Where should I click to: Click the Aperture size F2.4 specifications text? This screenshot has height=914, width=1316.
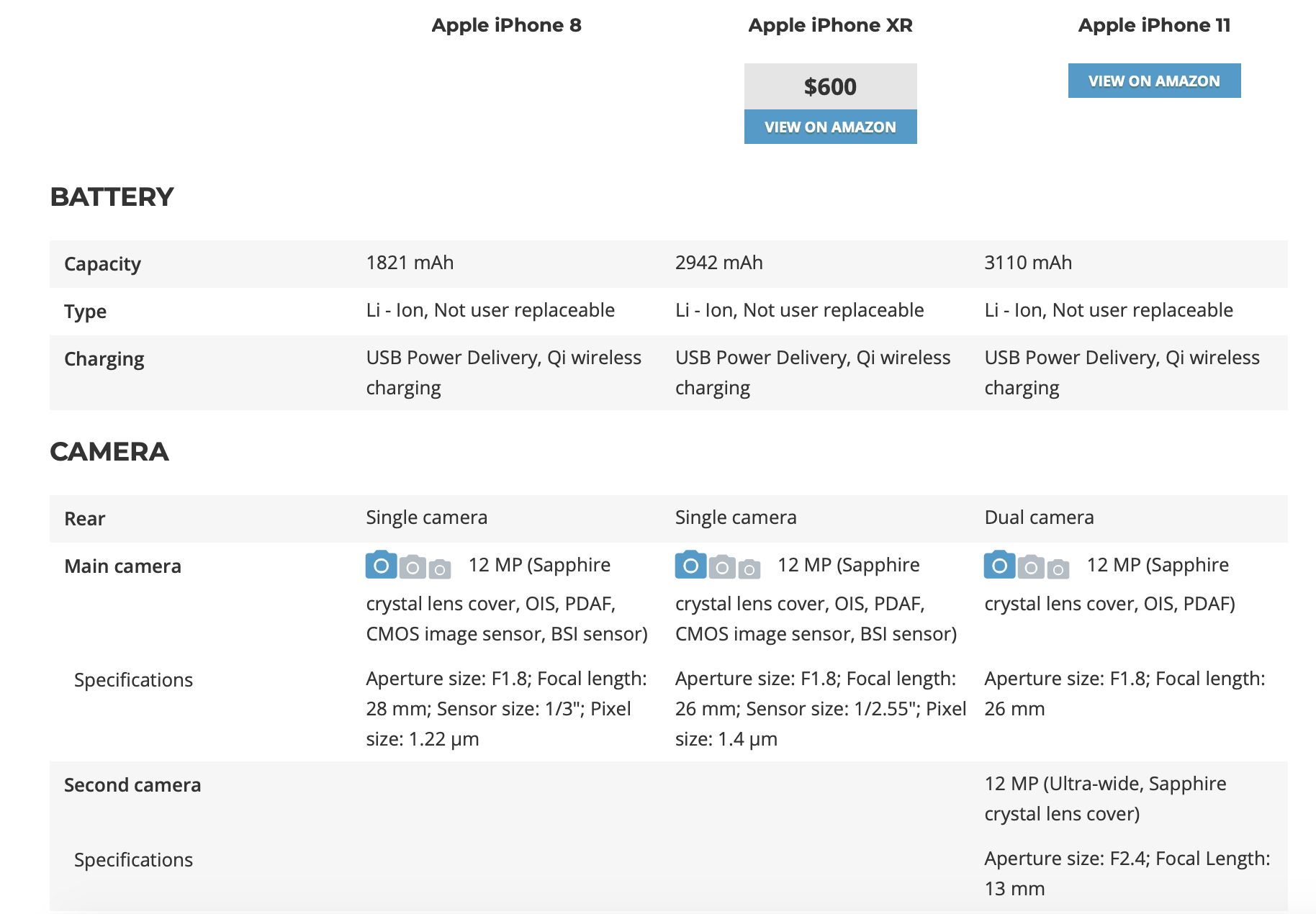[1127, 874]
